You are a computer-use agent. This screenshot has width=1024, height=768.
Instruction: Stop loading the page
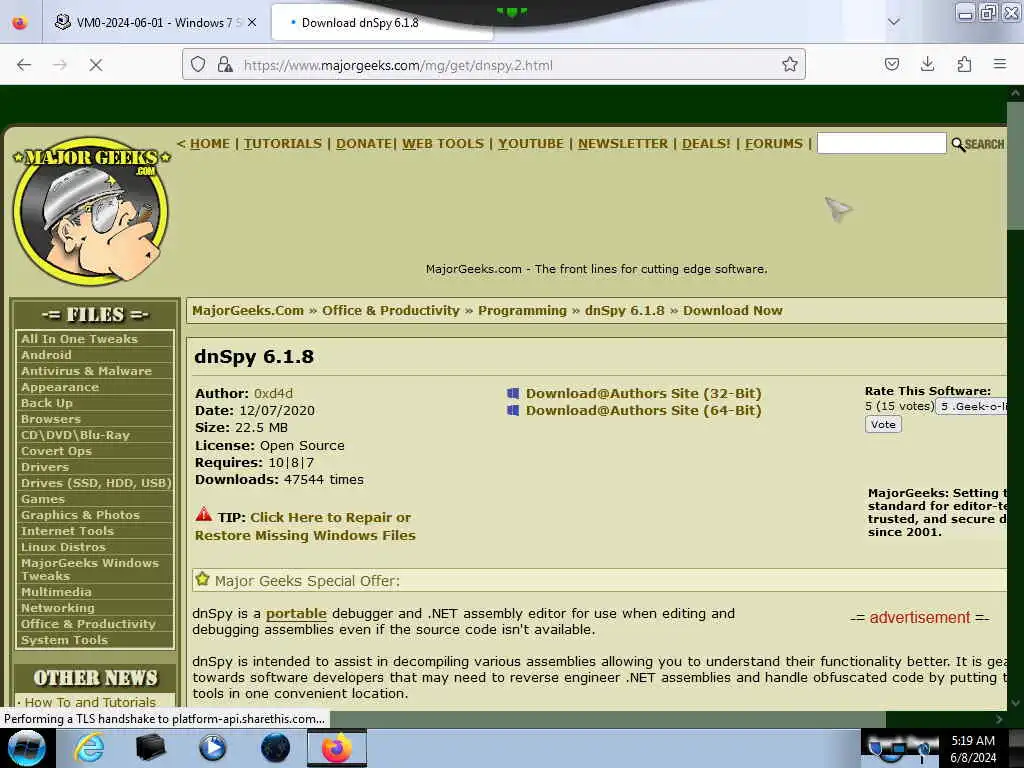click(95, 65)
